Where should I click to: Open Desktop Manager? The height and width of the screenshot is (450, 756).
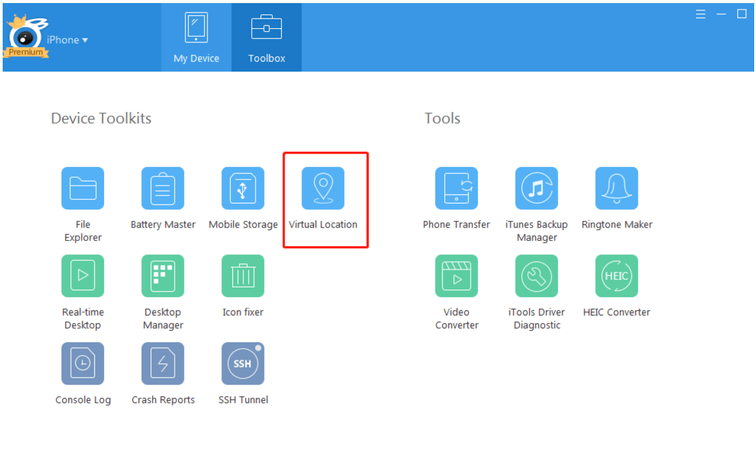click(163, 276)
